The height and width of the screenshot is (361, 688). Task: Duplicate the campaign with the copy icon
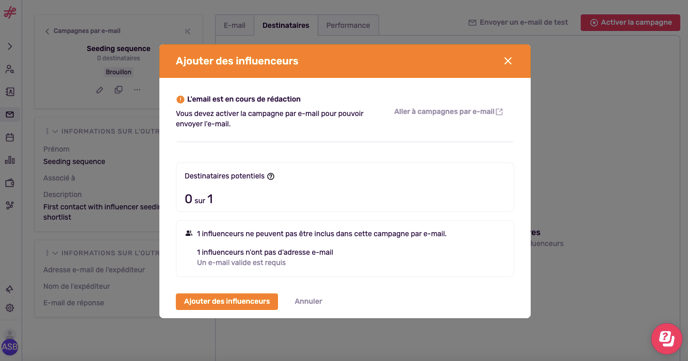point(118,90)
